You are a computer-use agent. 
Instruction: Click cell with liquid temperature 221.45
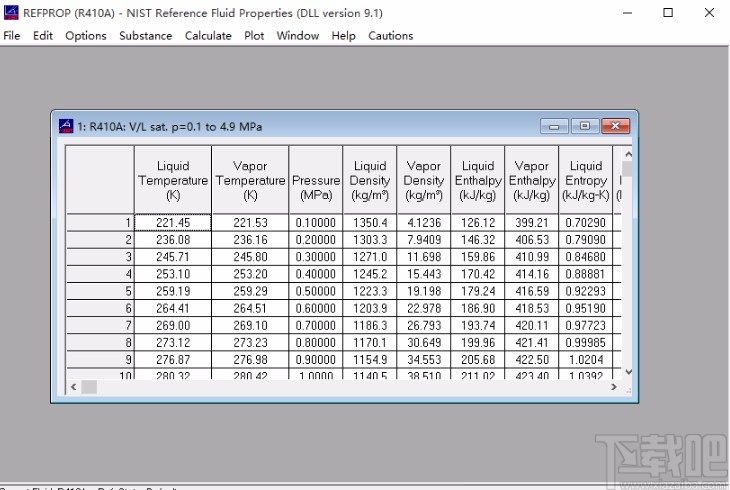tap(173, 223)
